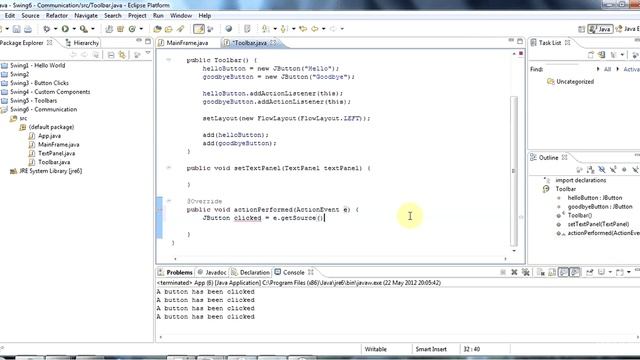The height and width of the screenshot is (360, 640).
Task: Click the All filter link in Task List
Action: (607, 69)
